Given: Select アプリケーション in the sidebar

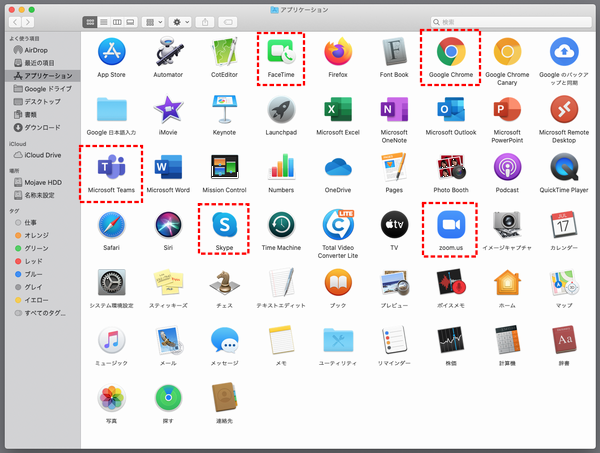Looking at the screenshot, I should 42,76.
